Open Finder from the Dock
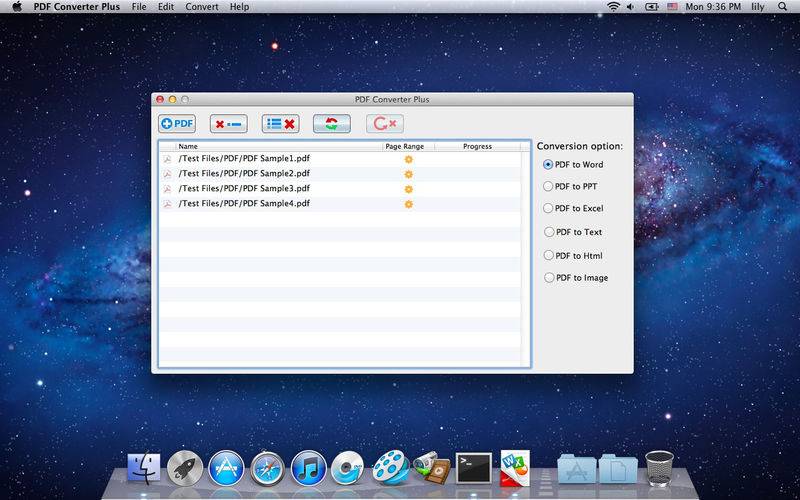This screenshot has height=500, width=800. pyautogui.click(x=143, y=468)
